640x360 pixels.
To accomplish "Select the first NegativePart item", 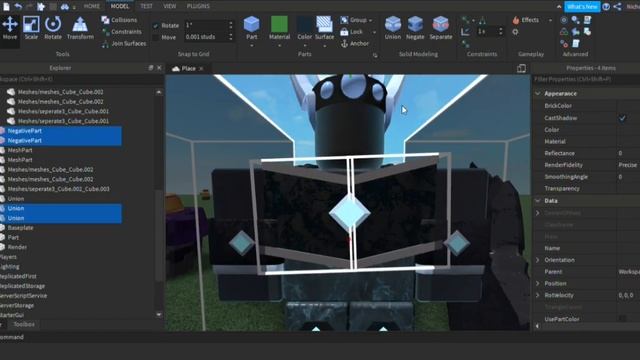I will pyautogui.click(x=61, y=131).
